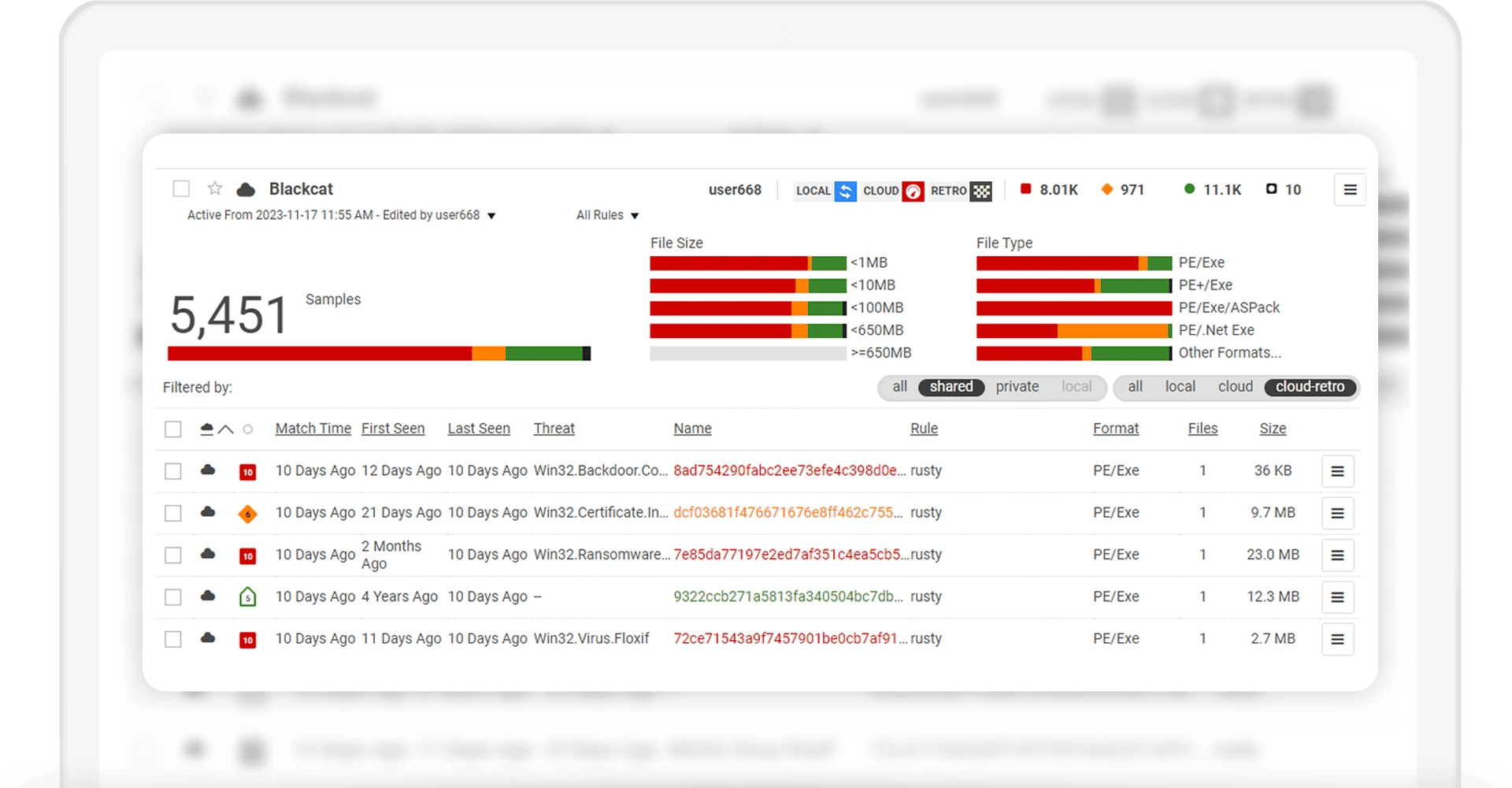Screen dimensions: 1512x788
Task: Select the 'local' source filter next to cloud
Action: 1180,387
